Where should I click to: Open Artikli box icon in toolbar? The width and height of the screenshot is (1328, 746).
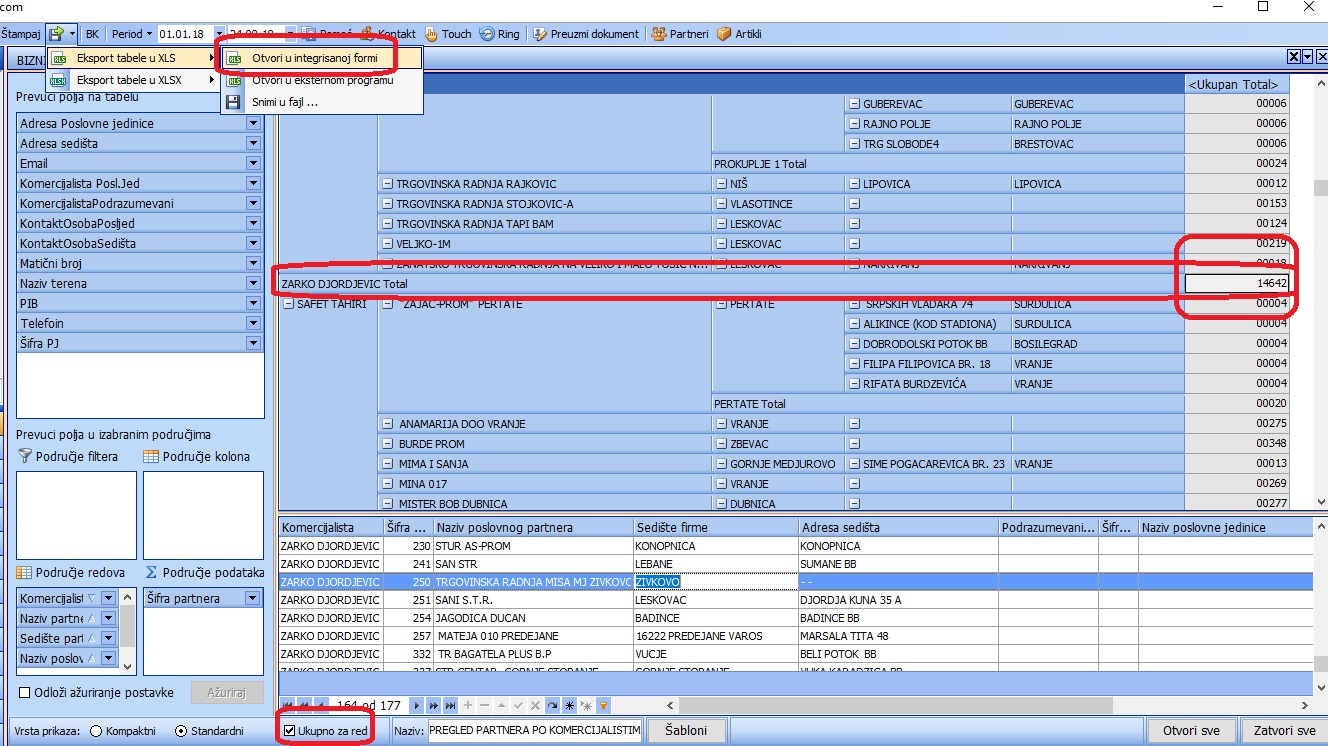[724, 34]
